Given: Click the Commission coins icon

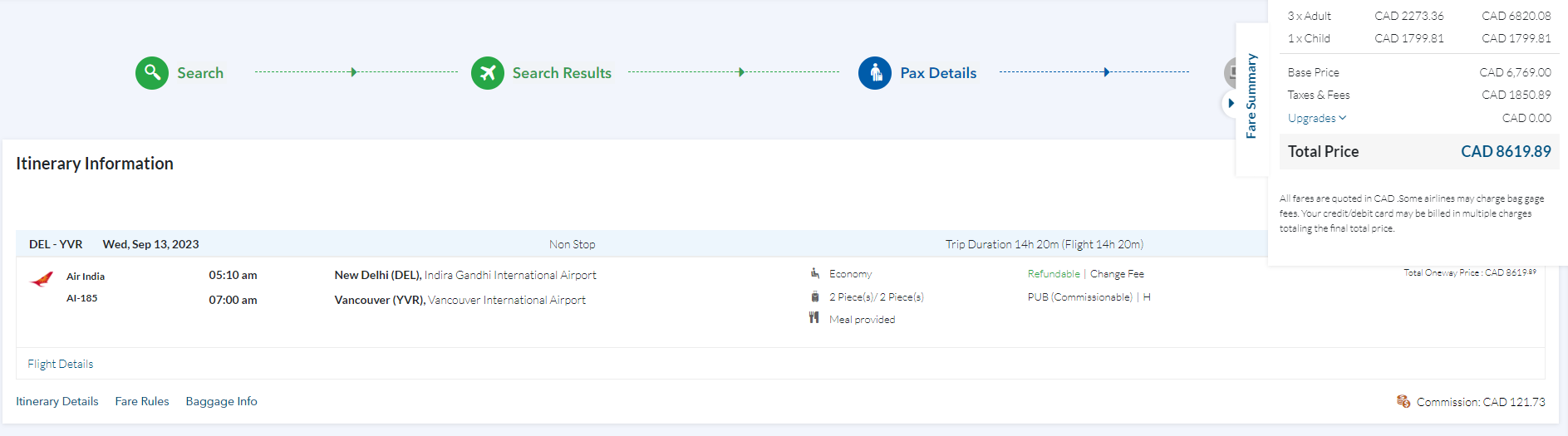Looking at the screenshot, I should coord(1403,402).
